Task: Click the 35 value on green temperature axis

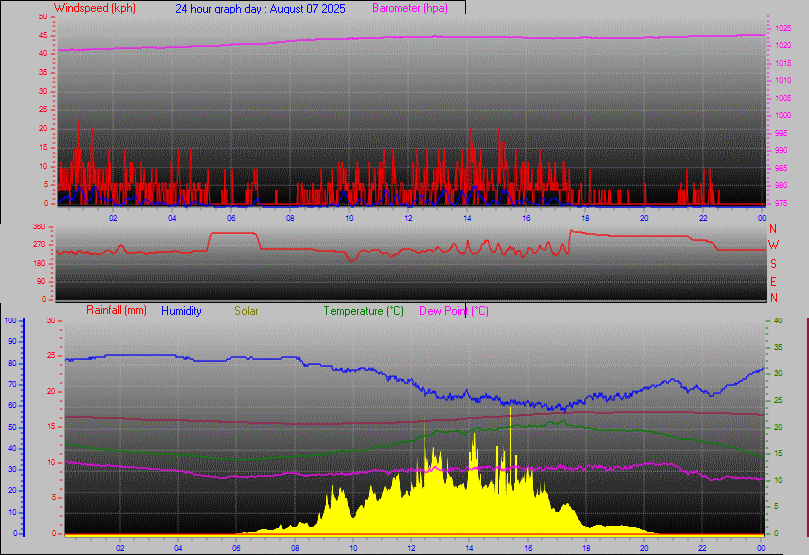Action: [778, 347]
